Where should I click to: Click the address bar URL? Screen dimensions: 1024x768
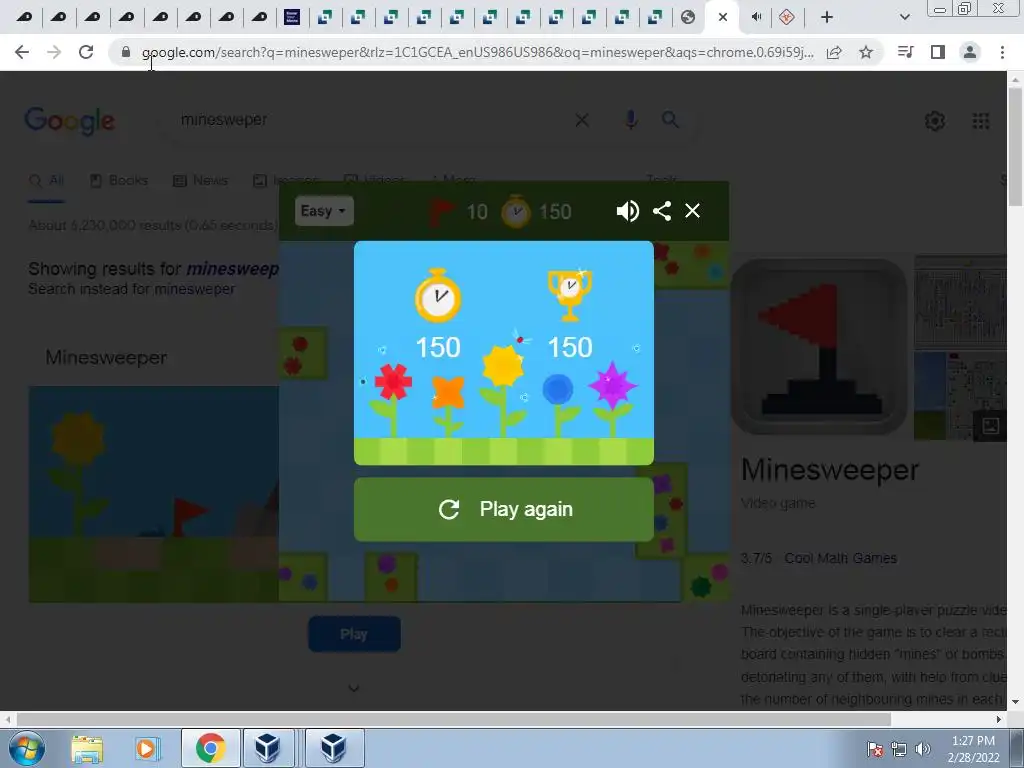(x=477, y=52)
